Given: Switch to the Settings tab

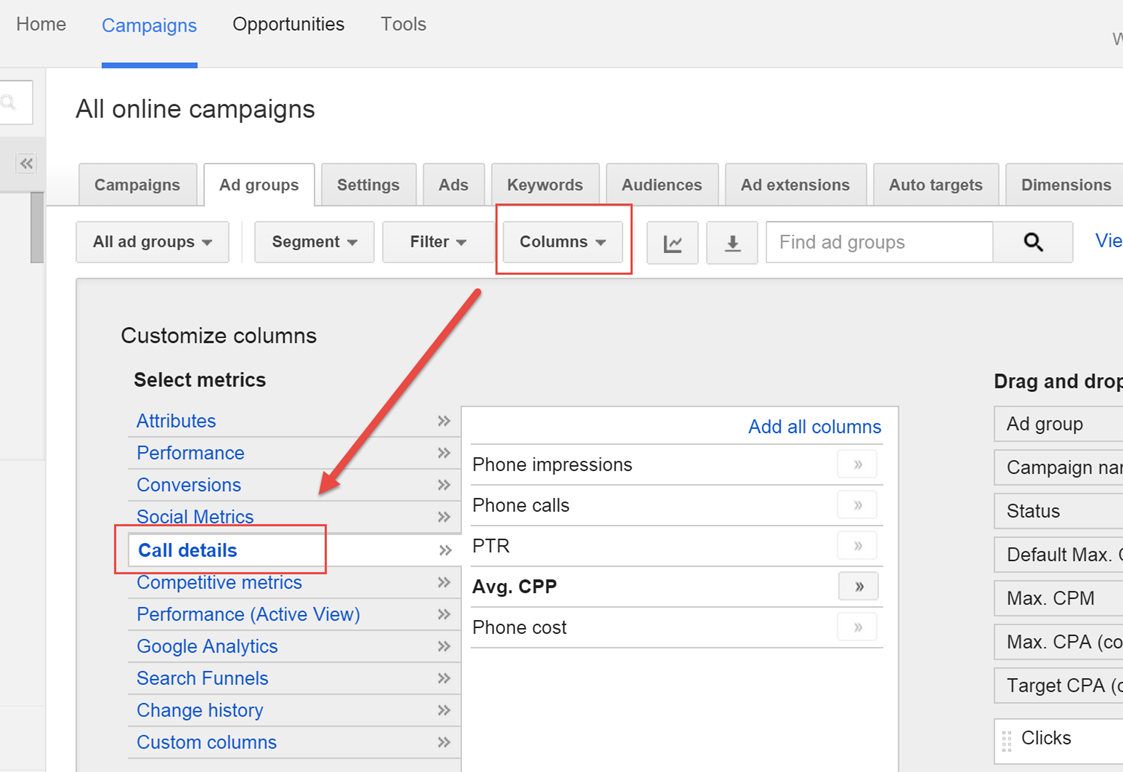Looking at the screenshot, I should point(368,185).
